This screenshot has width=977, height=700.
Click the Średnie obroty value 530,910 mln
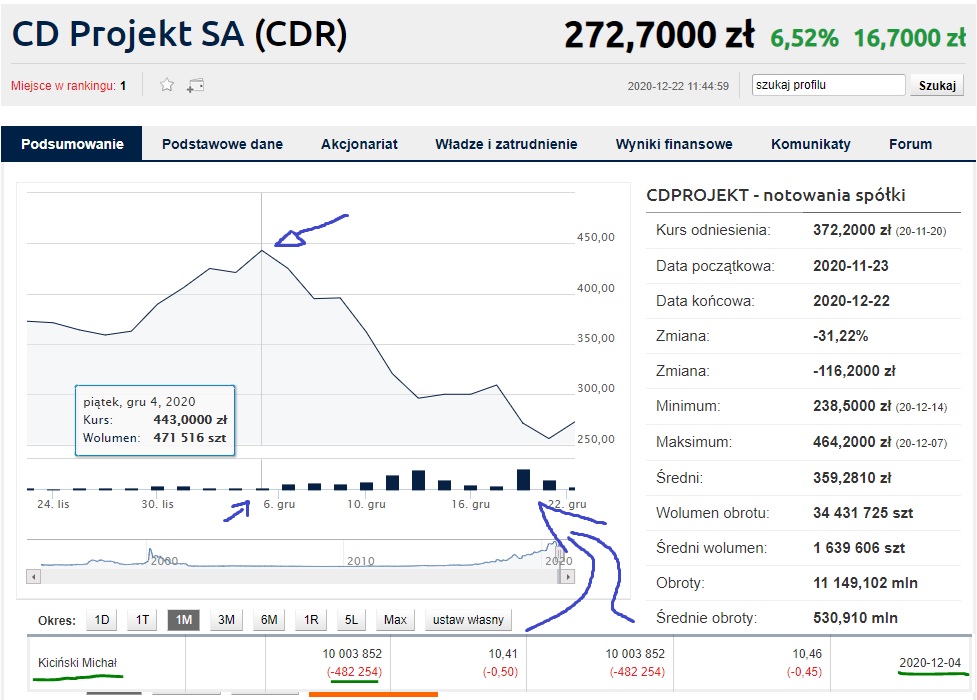(855, 618)
